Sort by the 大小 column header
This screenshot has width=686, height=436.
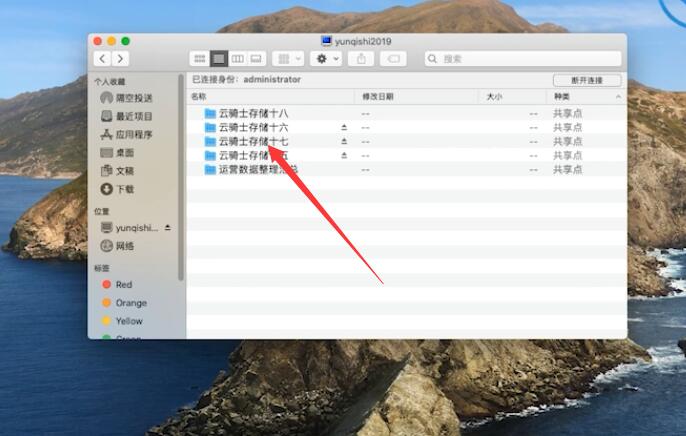512,97
